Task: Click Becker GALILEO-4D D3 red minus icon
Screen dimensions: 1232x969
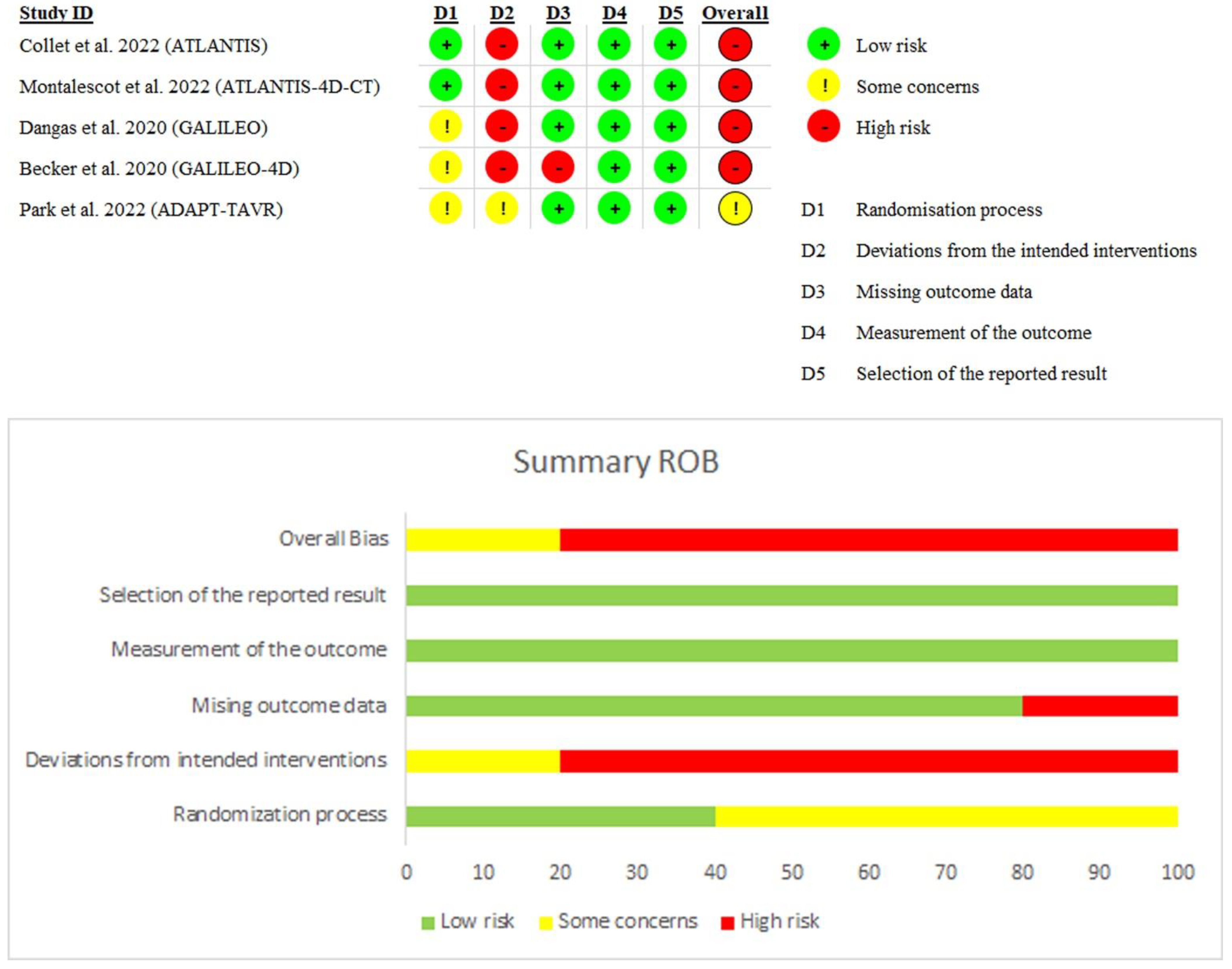Action: coord(558,168)
